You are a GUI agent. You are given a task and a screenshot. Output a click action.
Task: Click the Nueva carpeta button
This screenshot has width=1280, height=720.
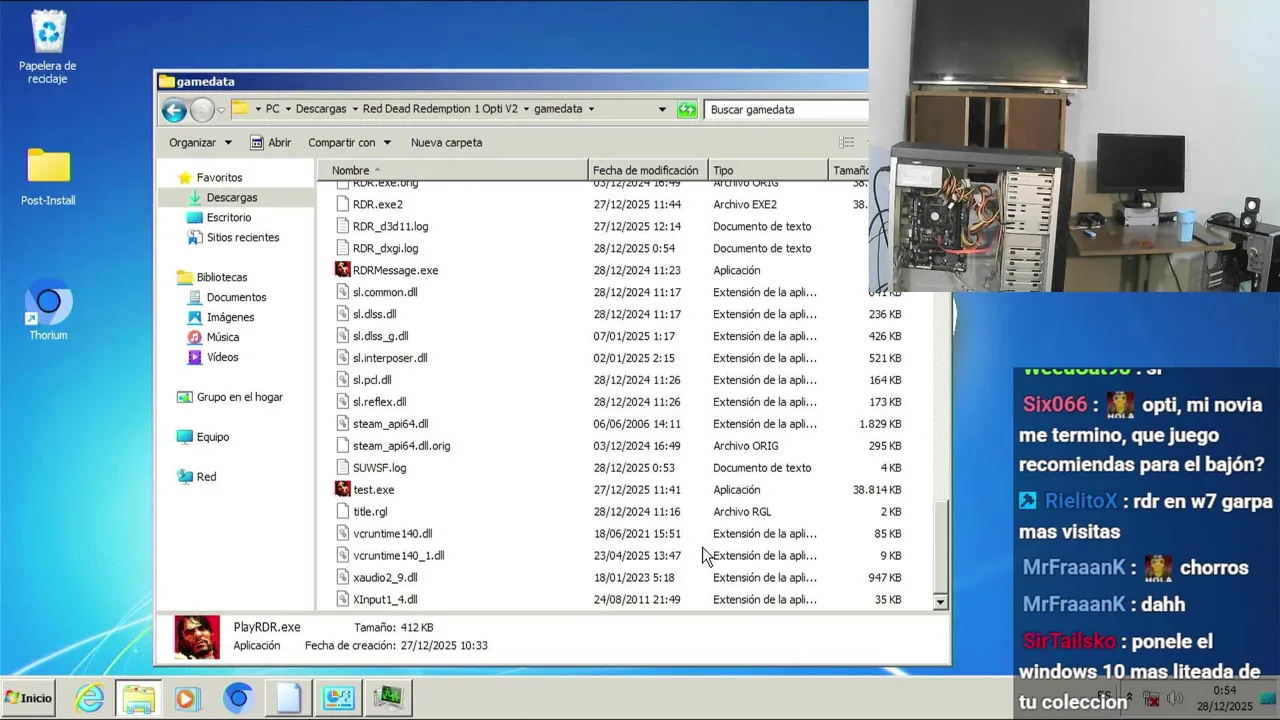click(446, 142)
